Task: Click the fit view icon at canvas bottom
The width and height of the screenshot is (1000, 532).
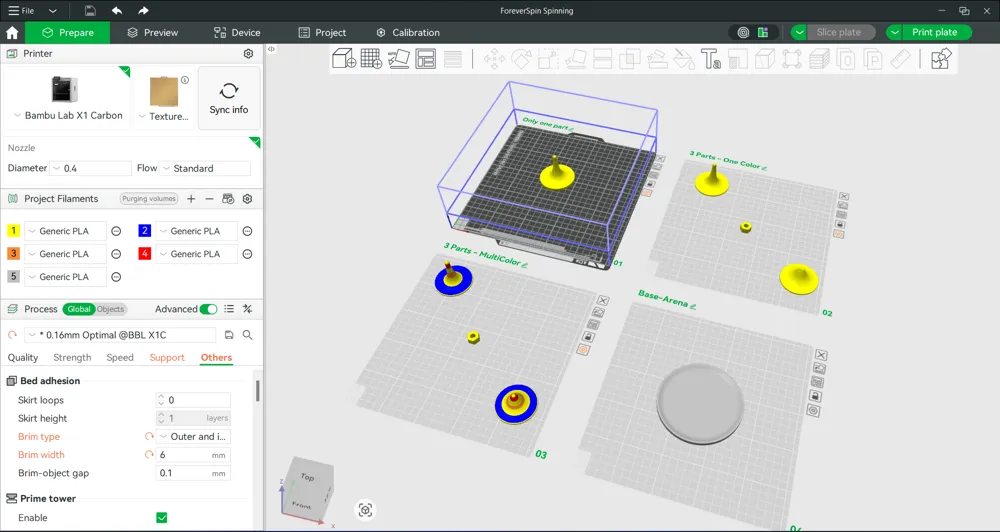Action: pos(365,510)
